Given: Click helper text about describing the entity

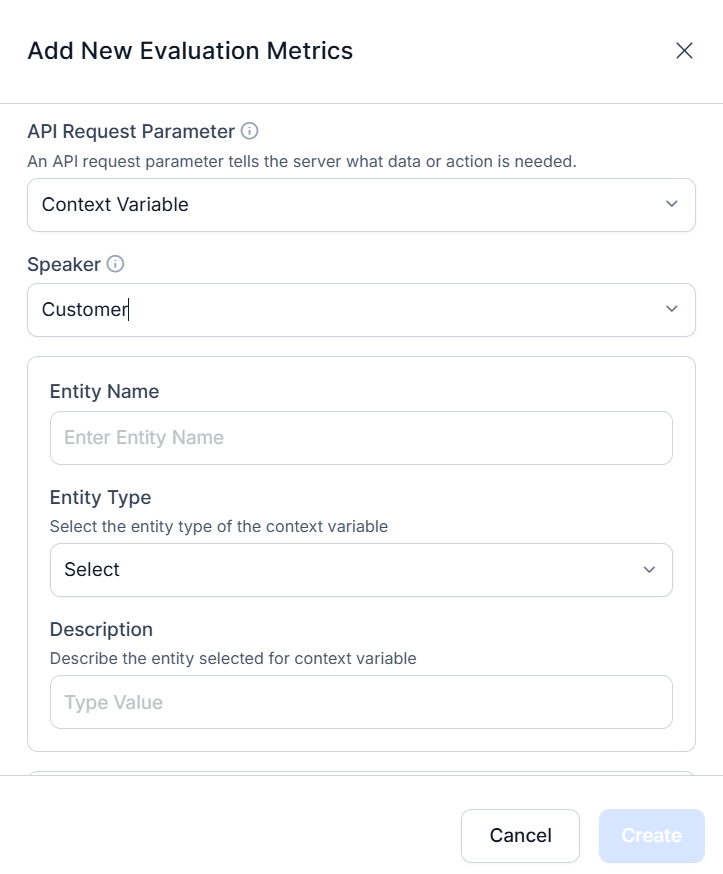Looking at the screenshot, I should (x=233, y=658).
